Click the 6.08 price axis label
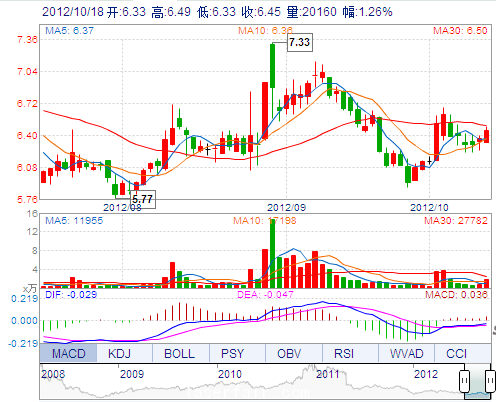 [27, 167]
